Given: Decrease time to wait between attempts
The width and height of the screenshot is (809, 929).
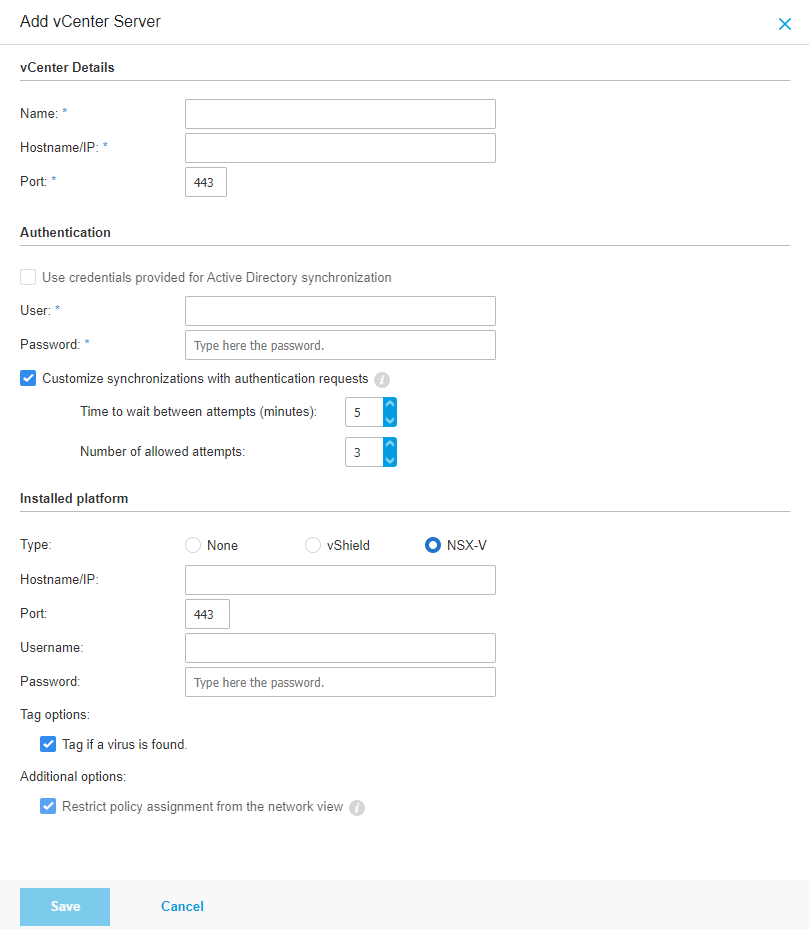Looking at the screenshot, I should click(390, 420).
